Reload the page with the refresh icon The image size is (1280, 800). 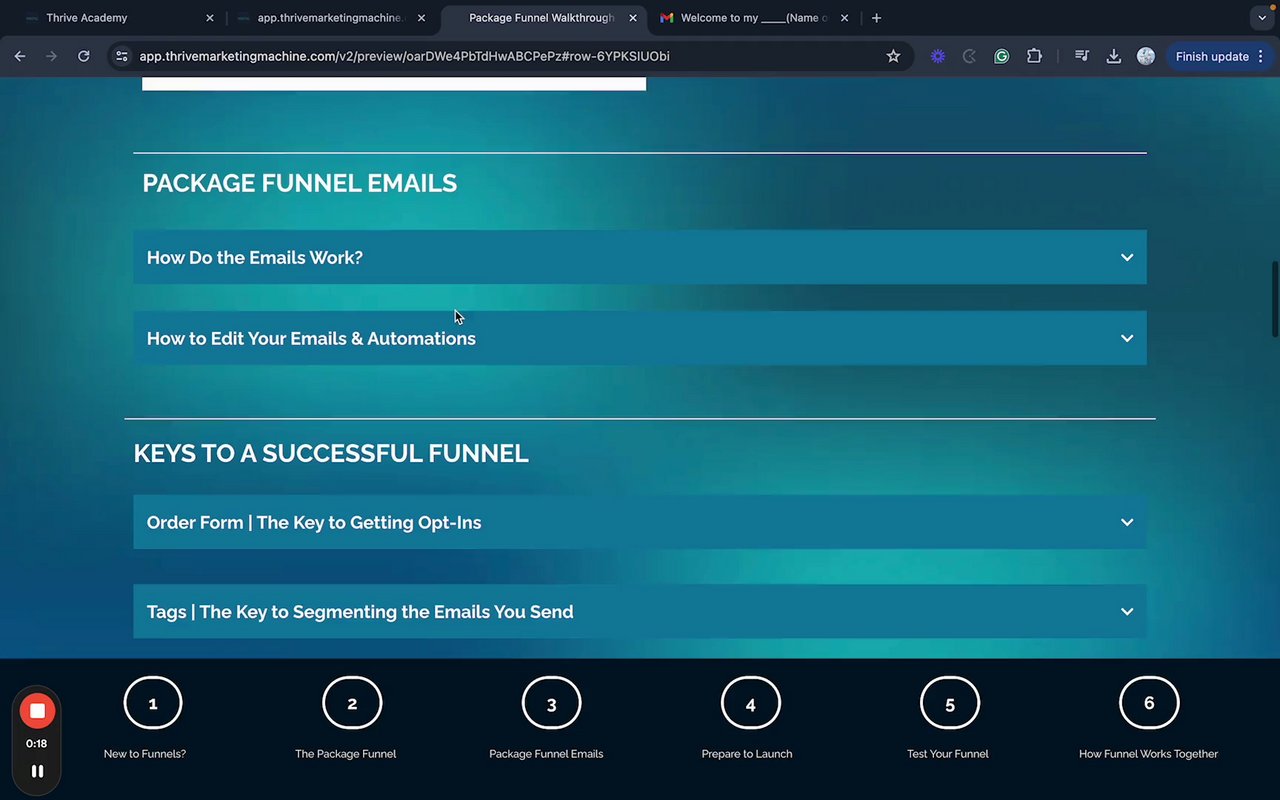pos(84,57)
